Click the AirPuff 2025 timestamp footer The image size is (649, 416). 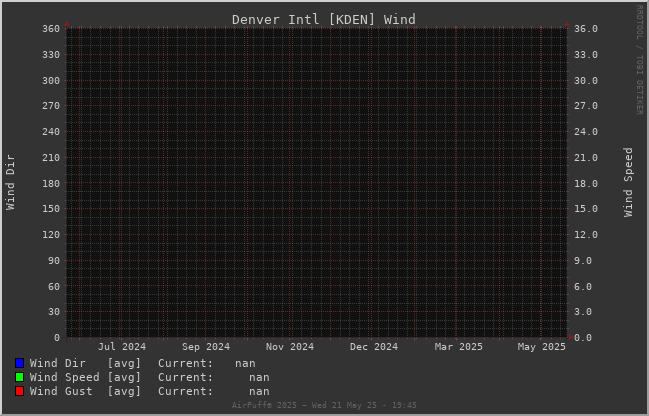(x=324, y=405)
